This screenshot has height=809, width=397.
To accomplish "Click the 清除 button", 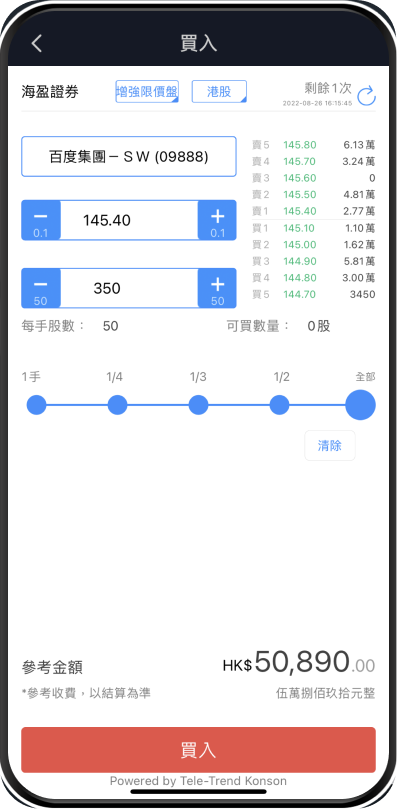I will 330,445.
